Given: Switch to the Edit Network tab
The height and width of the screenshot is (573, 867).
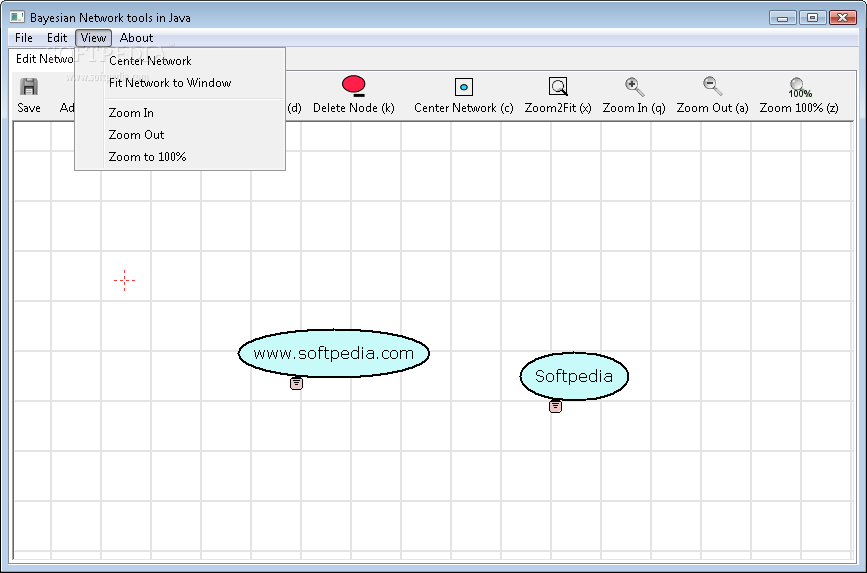Looking at the screenshot, I should [42, 59].
